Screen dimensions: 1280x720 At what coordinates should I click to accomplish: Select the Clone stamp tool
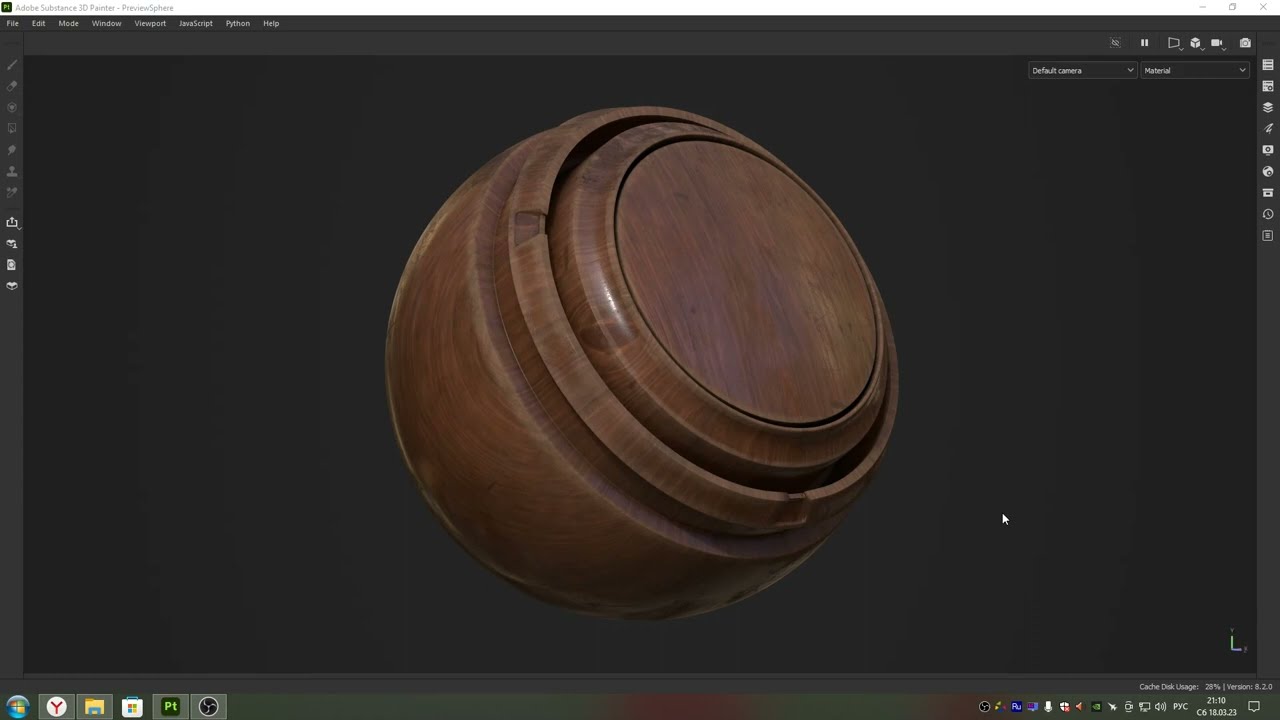12,171
